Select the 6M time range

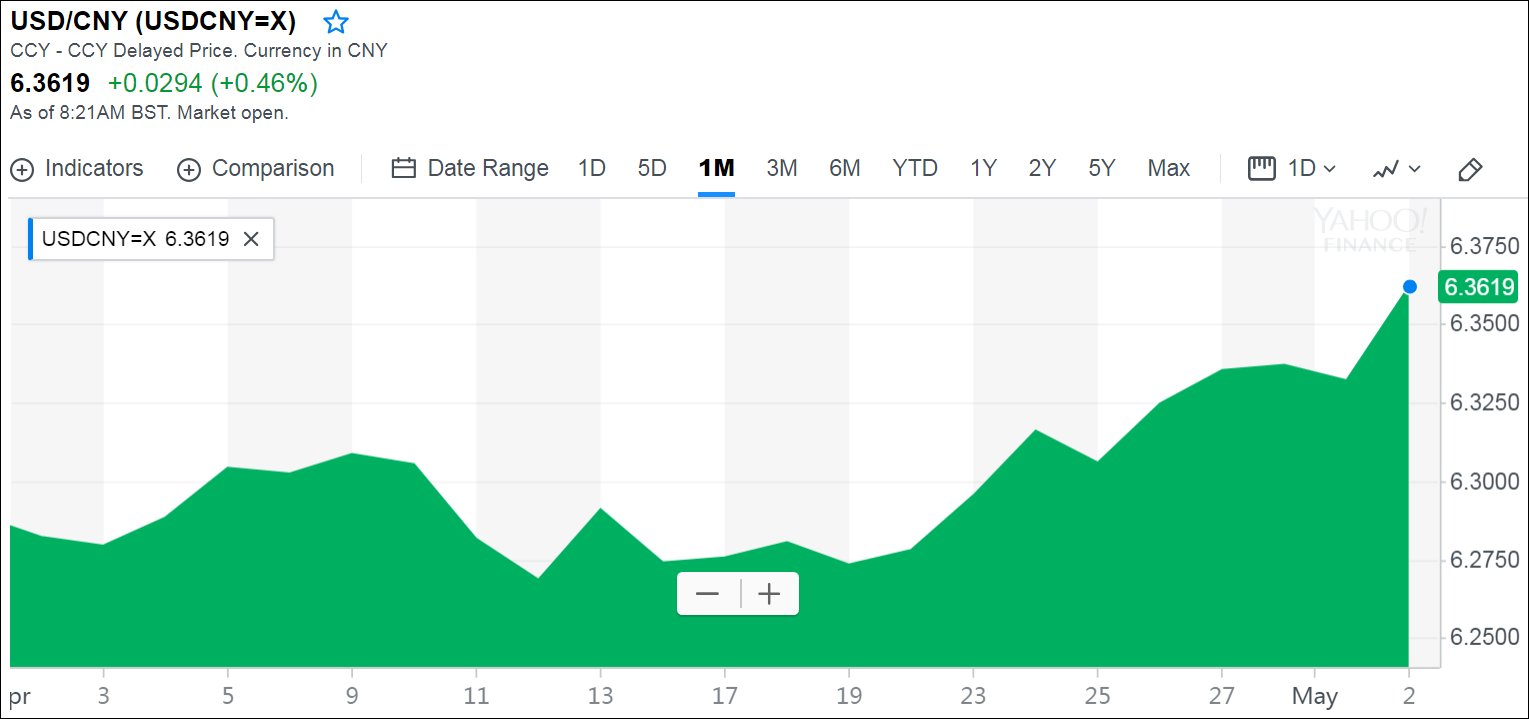click(x=844, y=168)
